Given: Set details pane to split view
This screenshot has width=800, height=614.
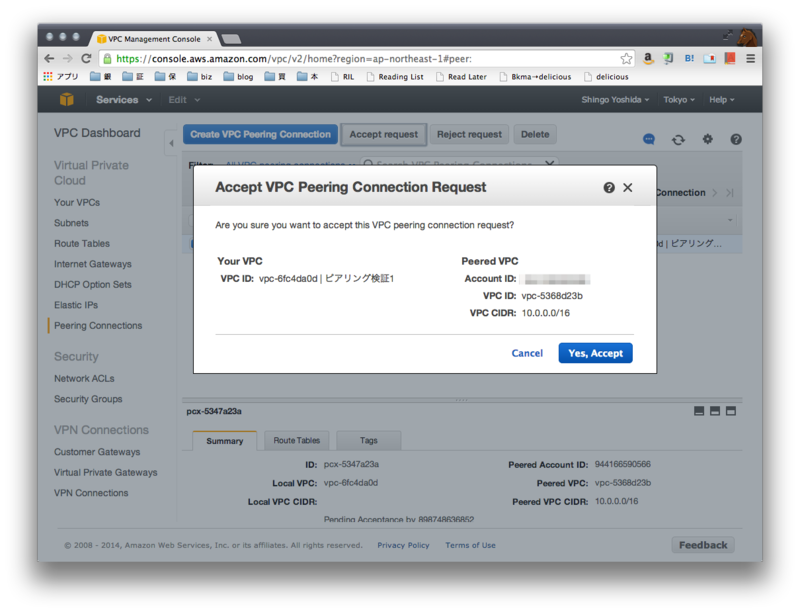Looking at the screenshot, I should coord(715,411).
